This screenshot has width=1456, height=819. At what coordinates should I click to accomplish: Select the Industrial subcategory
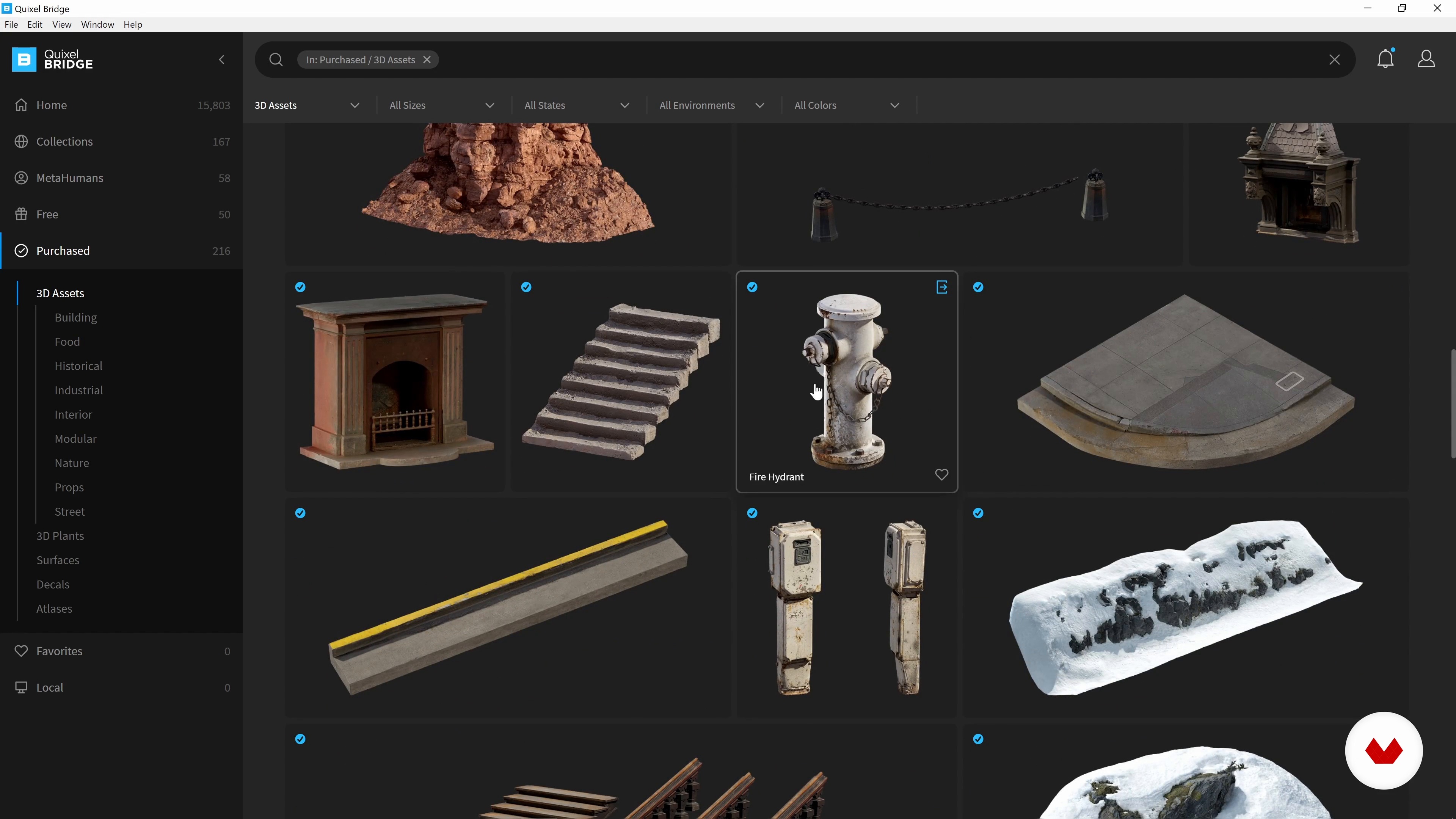click(x=78, y=390)
